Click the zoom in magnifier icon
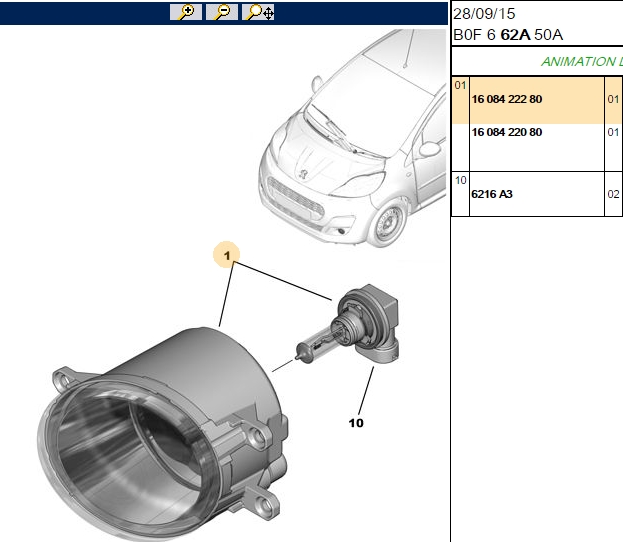Viewport: 623px width, 542px height. click(x=186, y=12)
